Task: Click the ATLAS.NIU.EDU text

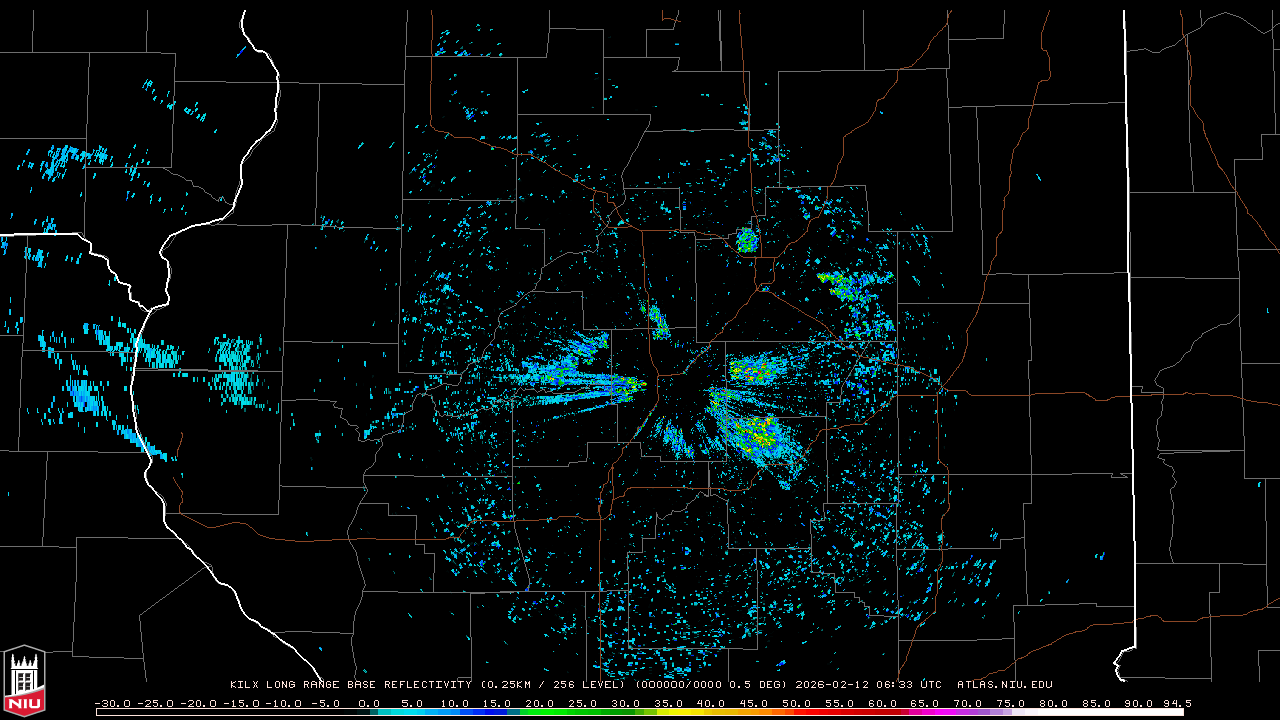Action: click(1005, 685)
